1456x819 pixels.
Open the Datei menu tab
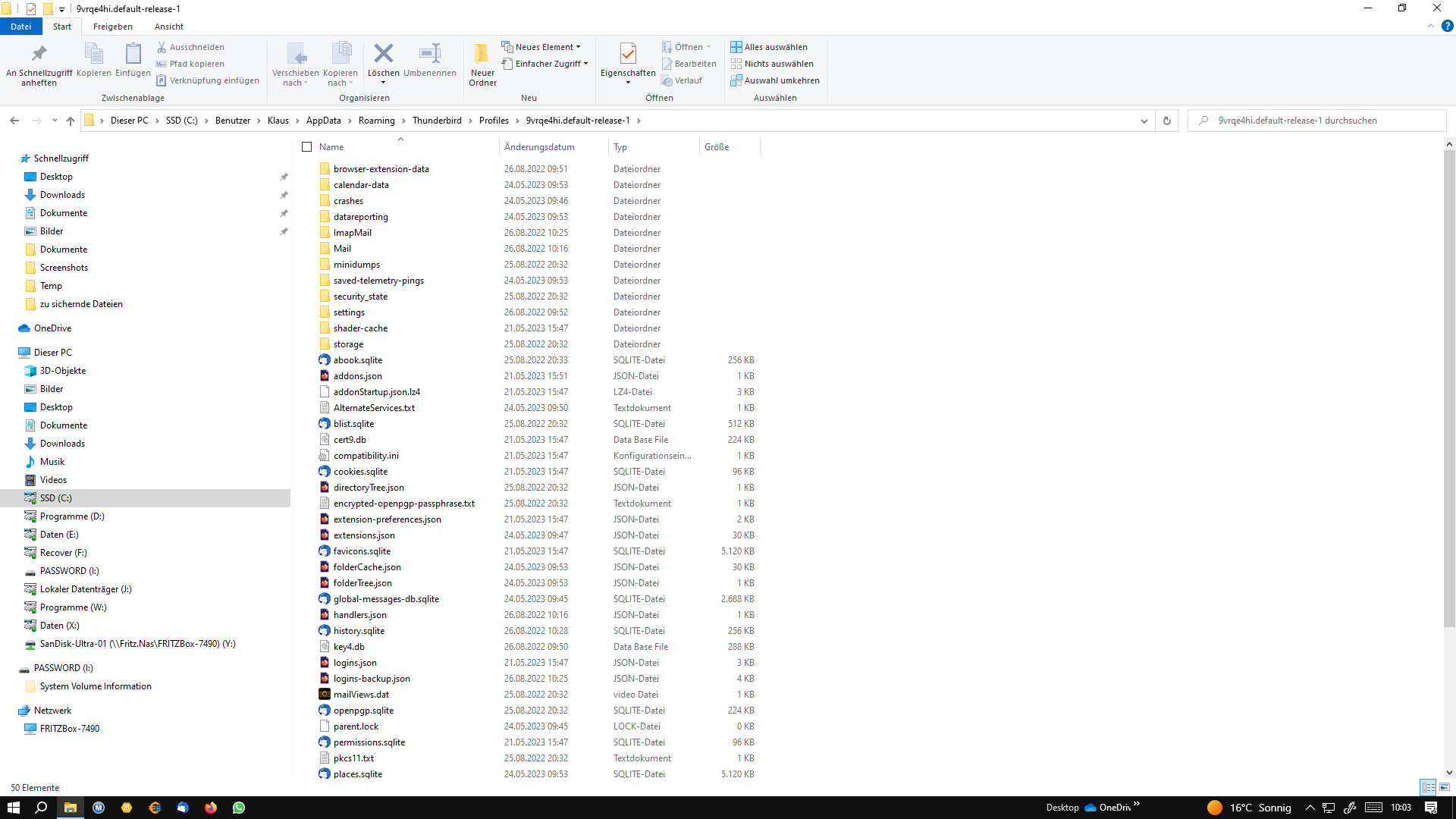(x=20, y=27)
